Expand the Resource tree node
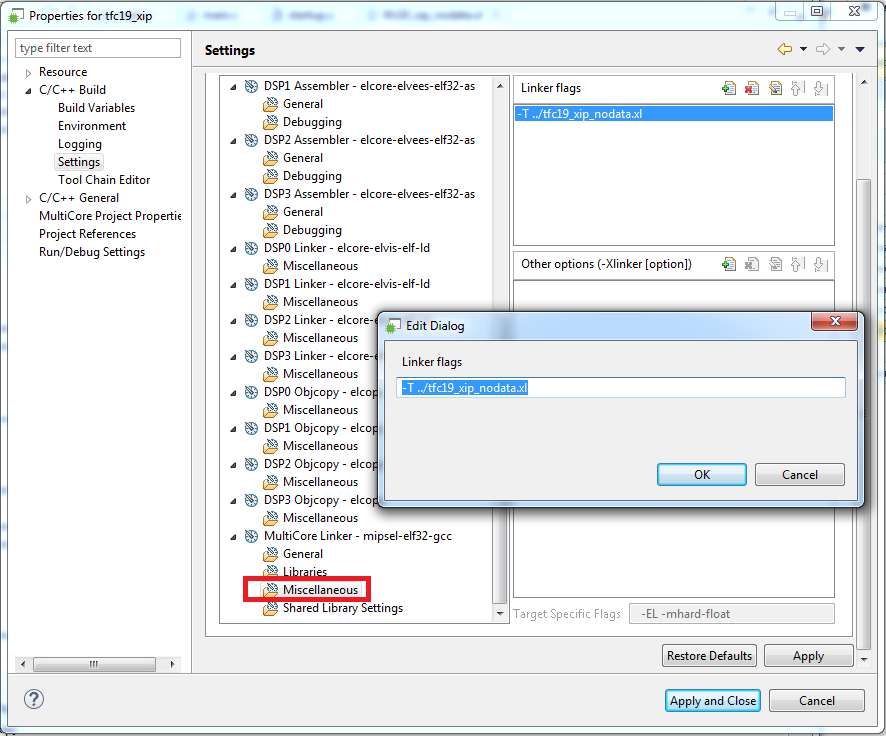The width and height of the screenshot is (886, 736). coord(28,73)
